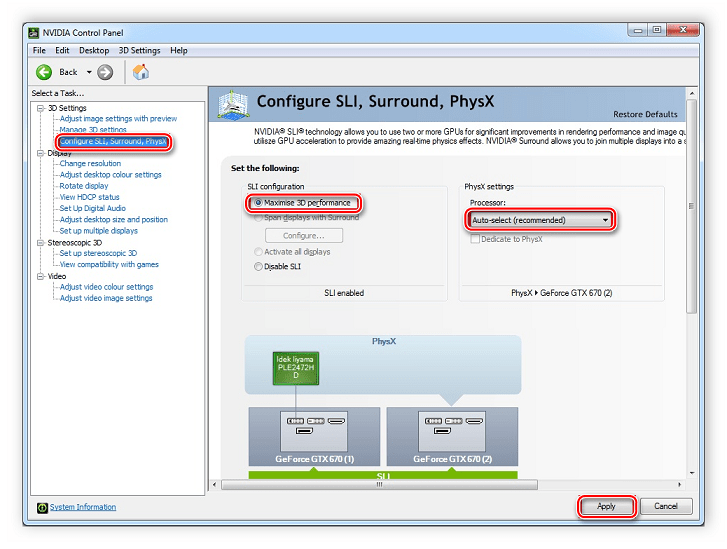
Task: Collapse the Video tree node
Action: (x=41, y=276)
